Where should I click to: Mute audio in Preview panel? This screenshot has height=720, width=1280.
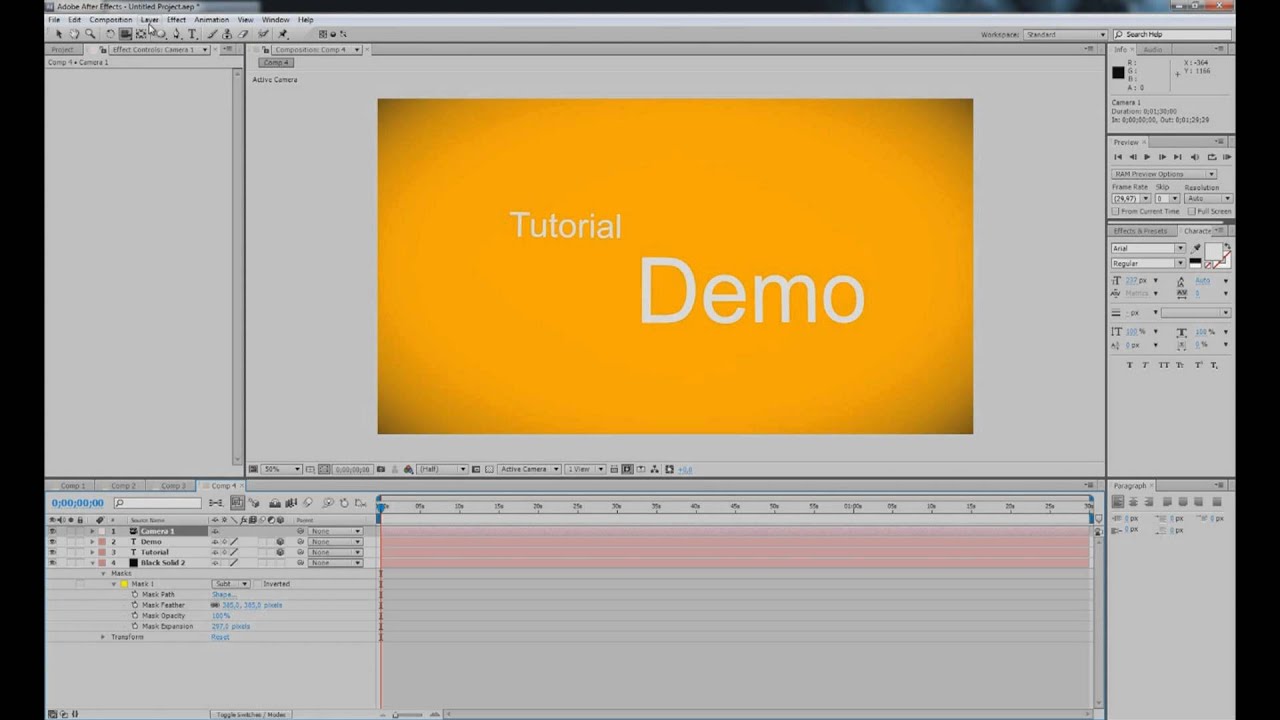(x=1194, y=157)
